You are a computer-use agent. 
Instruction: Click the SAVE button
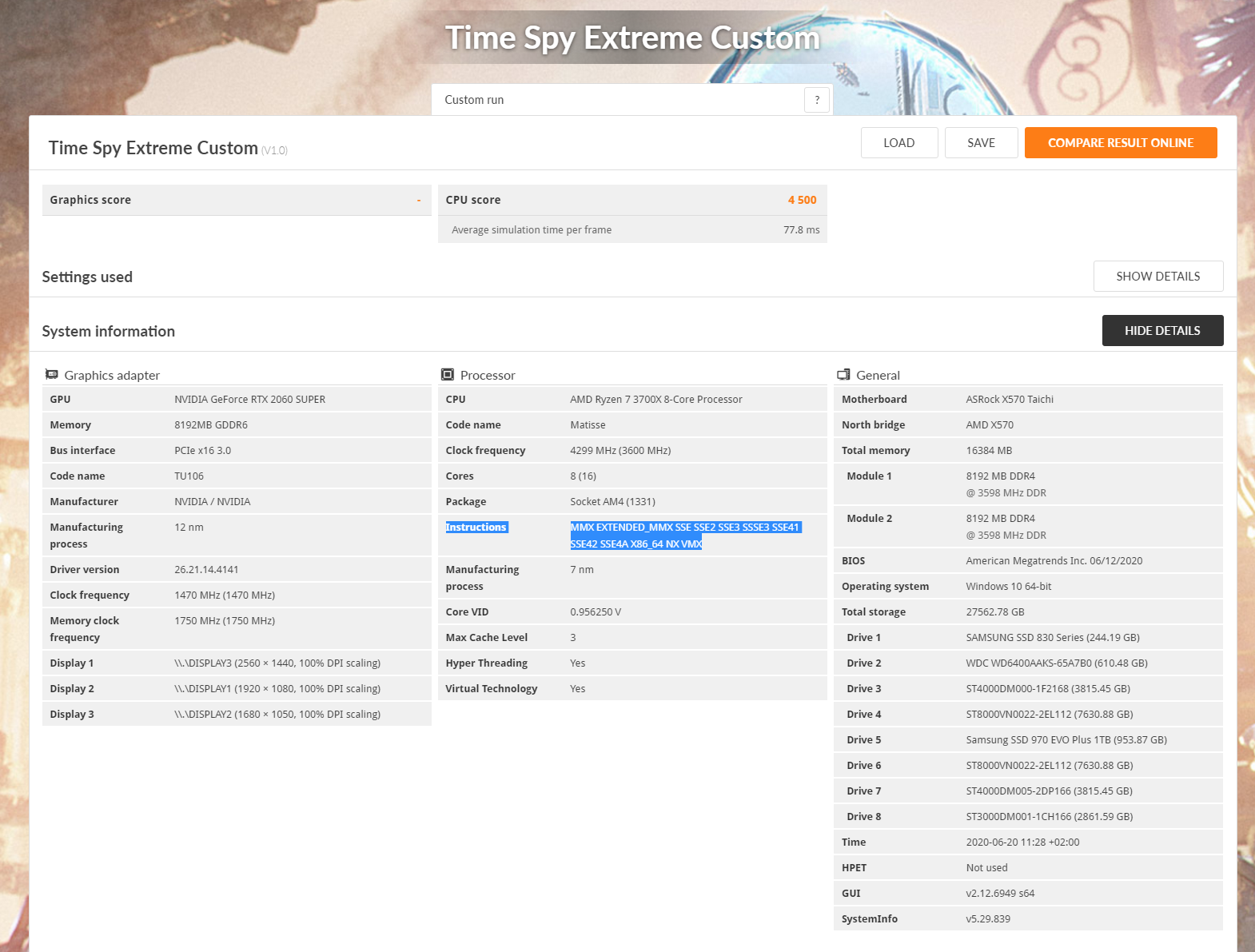click(x=982, y=143)
